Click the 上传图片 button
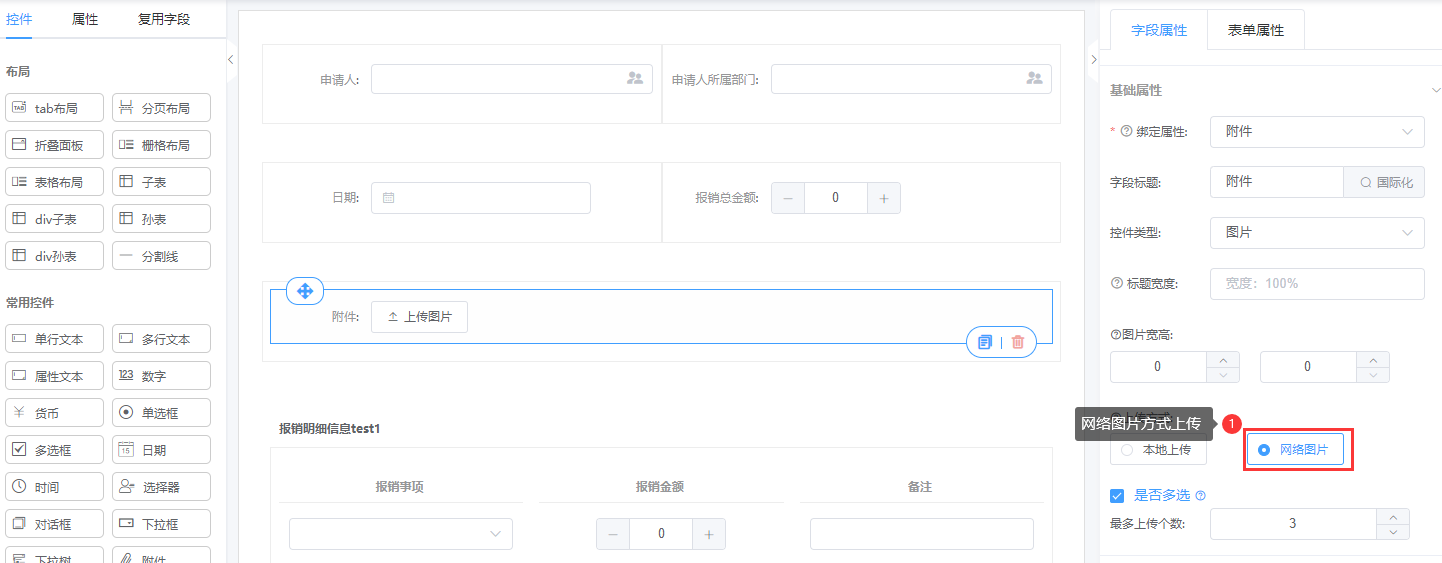This screenshot has height=563, width=1442. 419,316
